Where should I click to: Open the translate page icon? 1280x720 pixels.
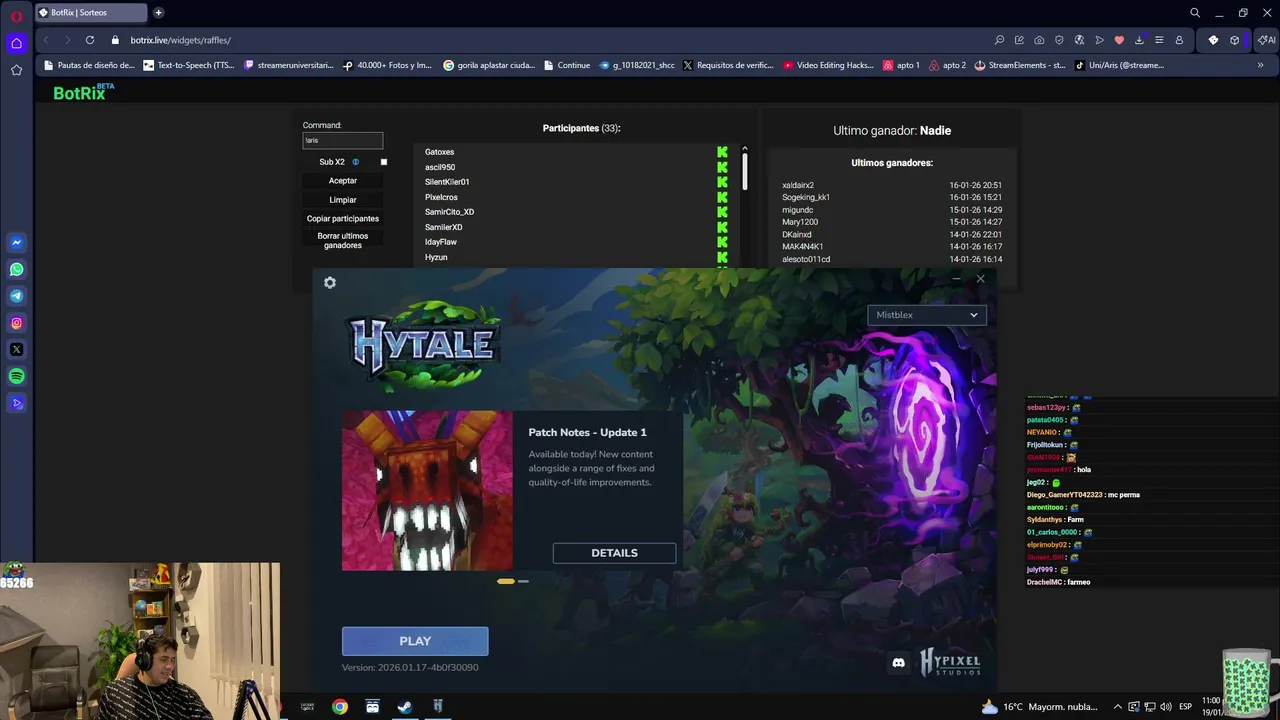click(x=1079, y=40)
